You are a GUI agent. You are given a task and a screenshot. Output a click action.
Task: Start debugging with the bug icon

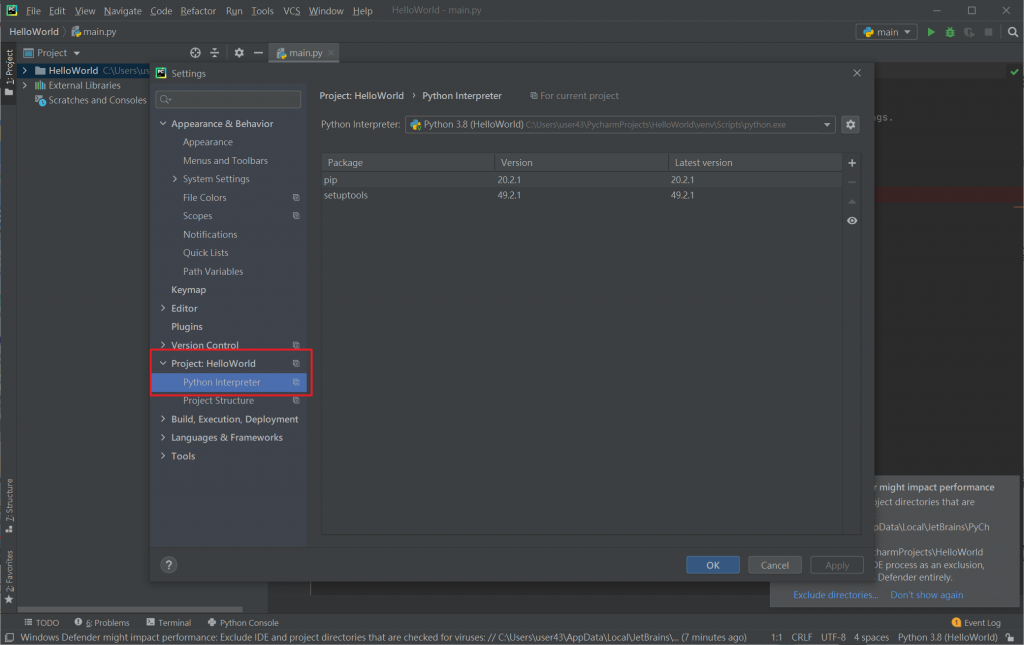[950, 31]
